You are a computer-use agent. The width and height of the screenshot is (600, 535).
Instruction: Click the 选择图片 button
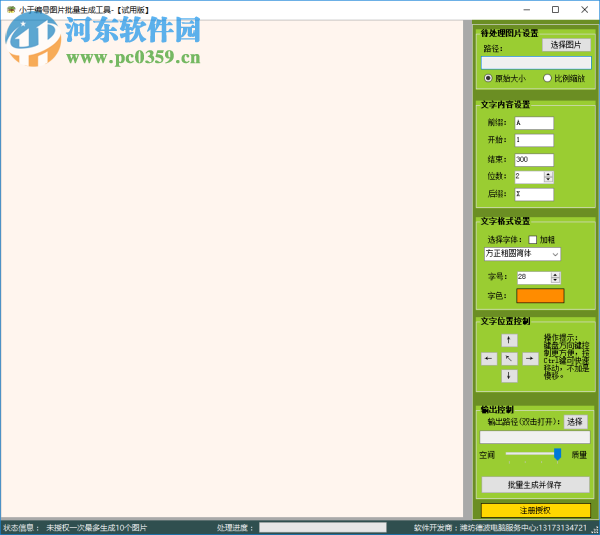click(566, 45)
